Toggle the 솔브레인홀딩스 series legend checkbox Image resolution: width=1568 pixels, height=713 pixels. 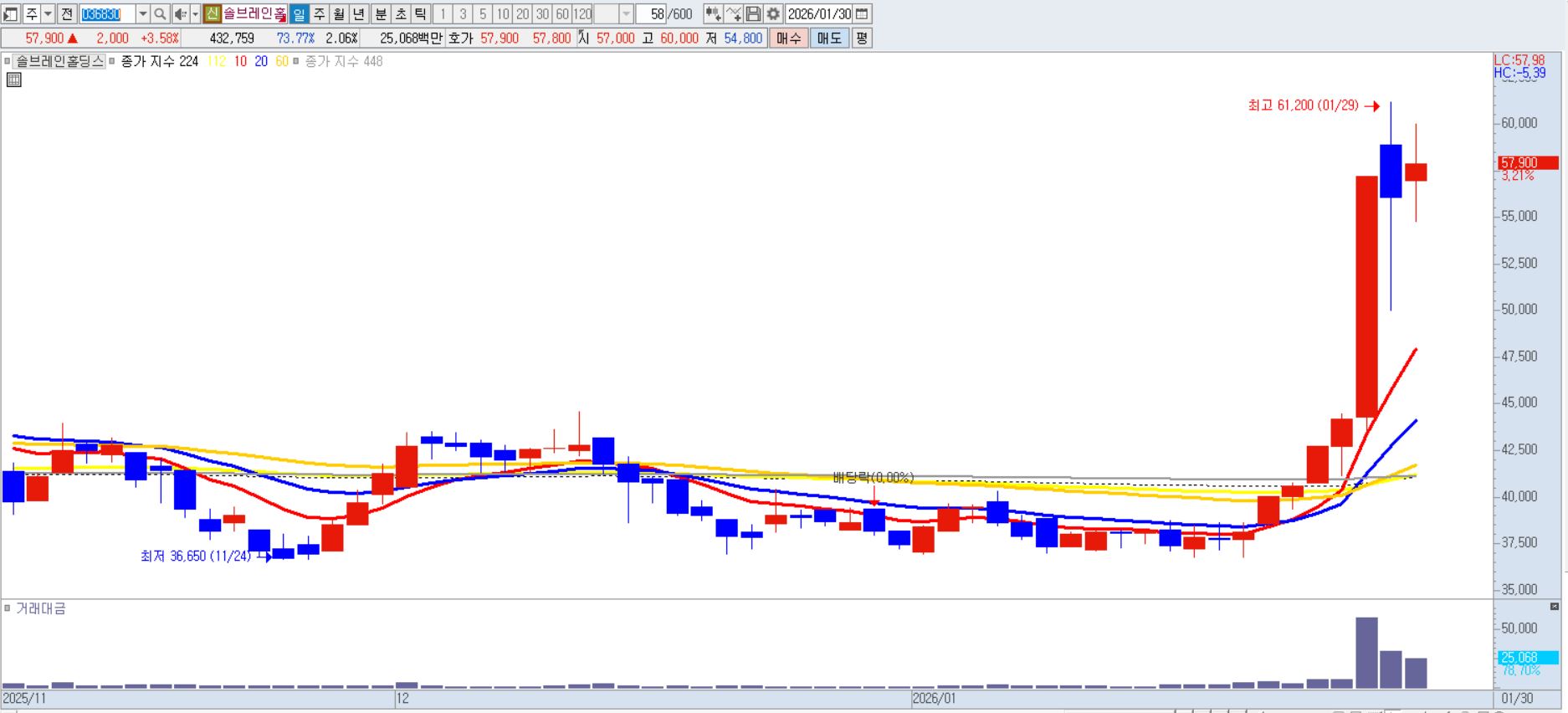click(x=8, y=61)
